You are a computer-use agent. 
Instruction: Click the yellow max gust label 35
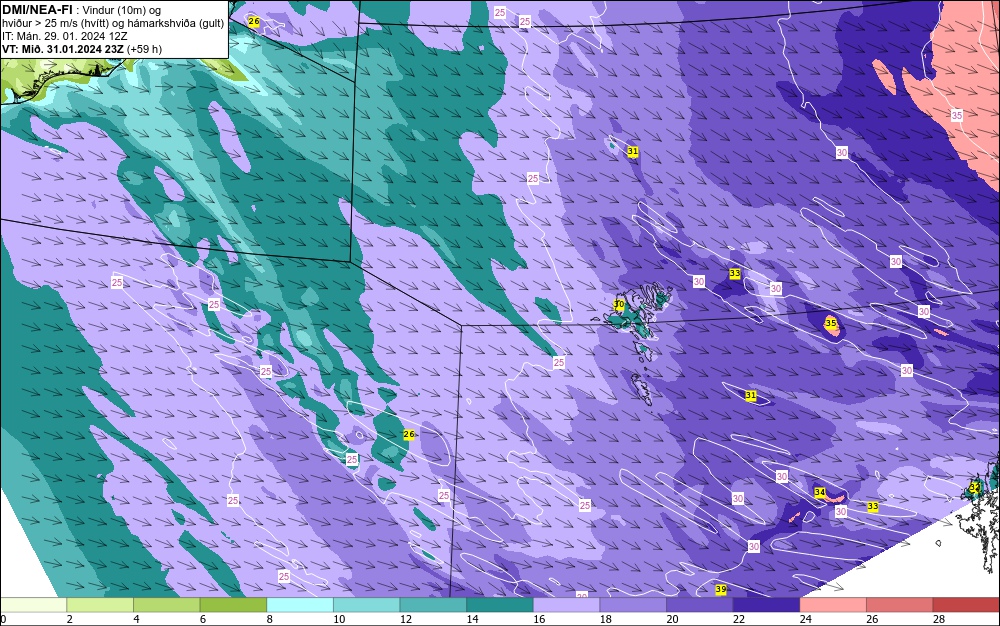click(x=830, y=323)
